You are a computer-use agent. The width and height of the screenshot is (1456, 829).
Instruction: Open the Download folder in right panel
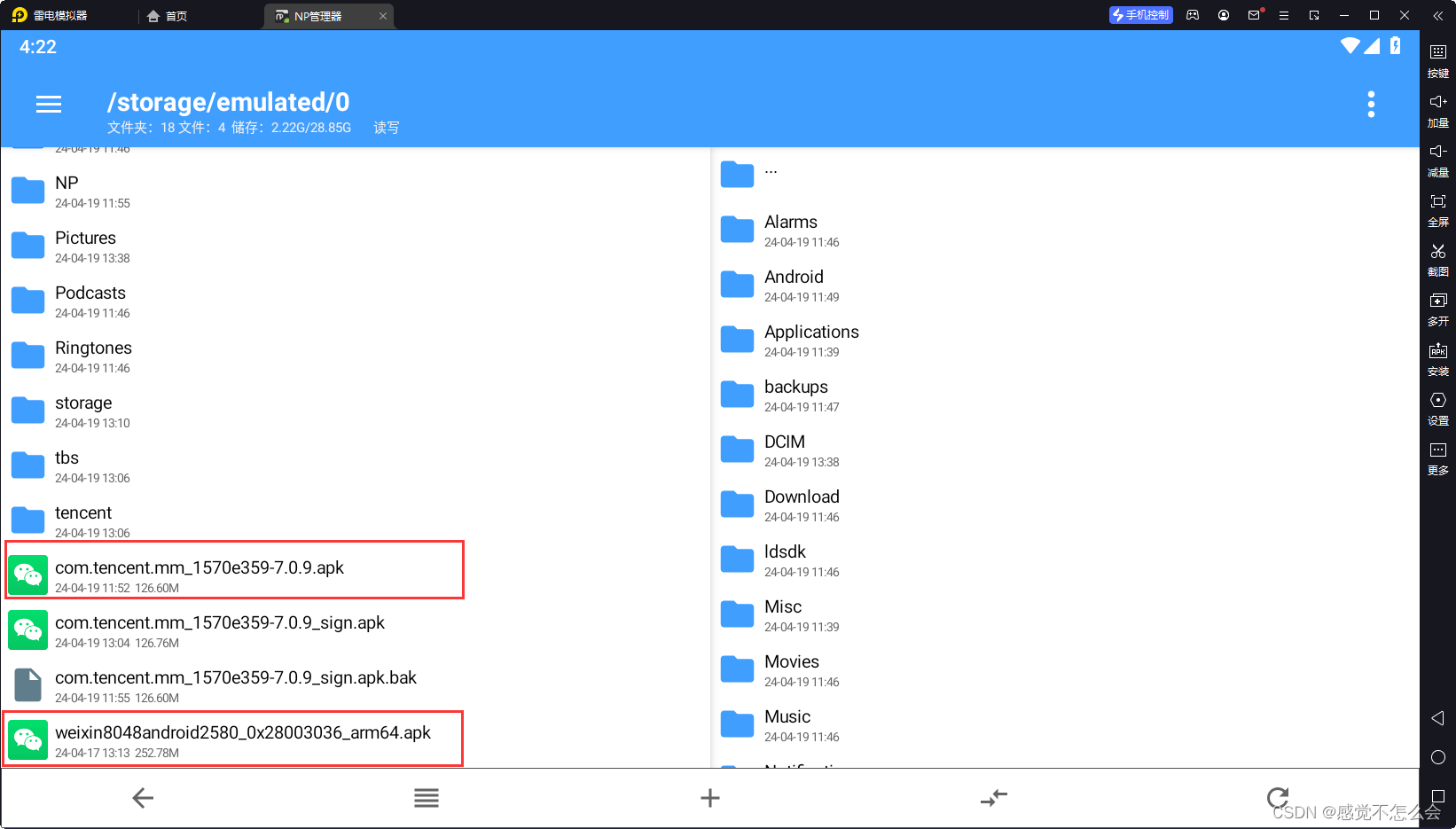pos(1065,505)
